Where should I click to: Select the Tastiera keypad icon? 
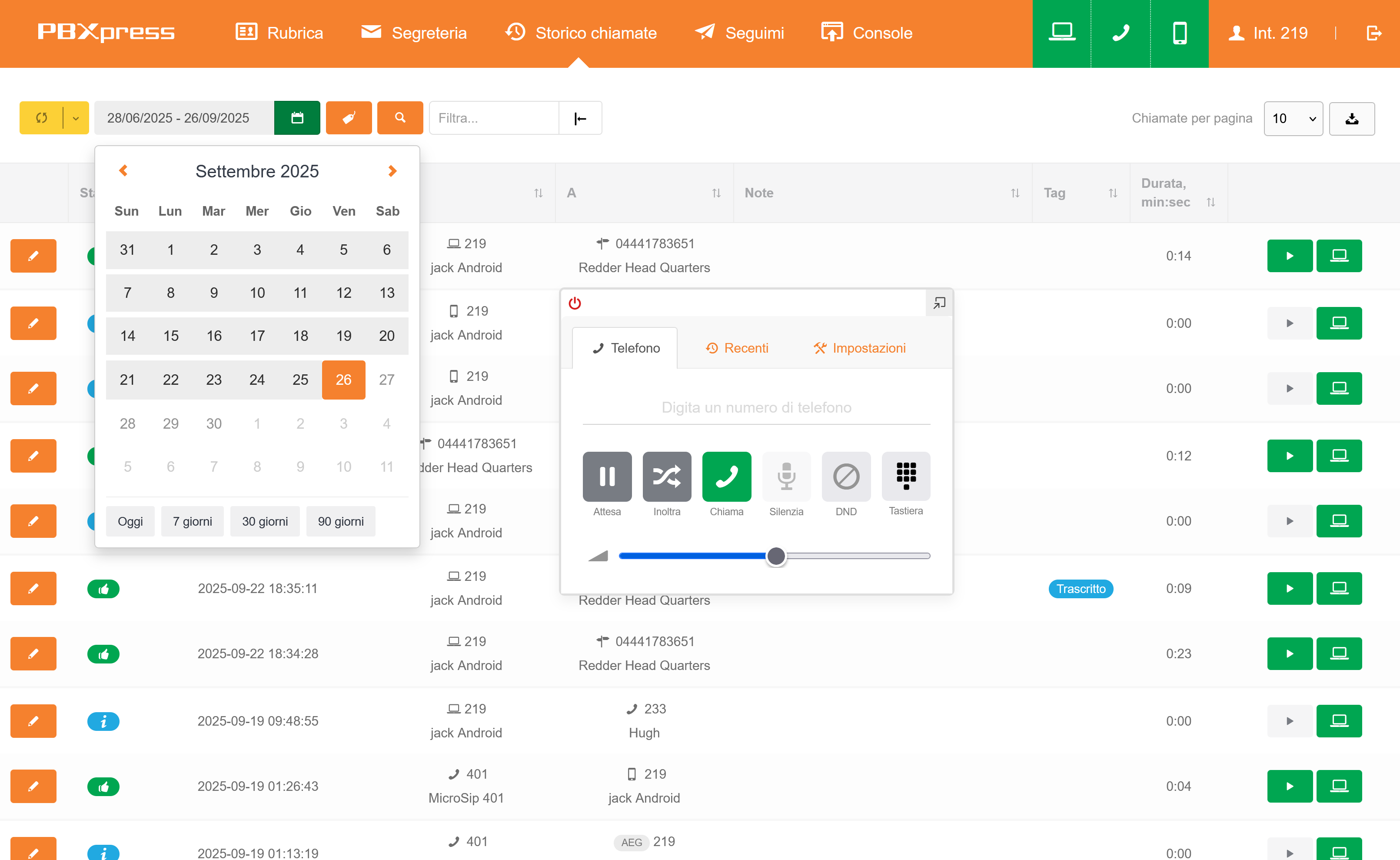tap(905, 477)
